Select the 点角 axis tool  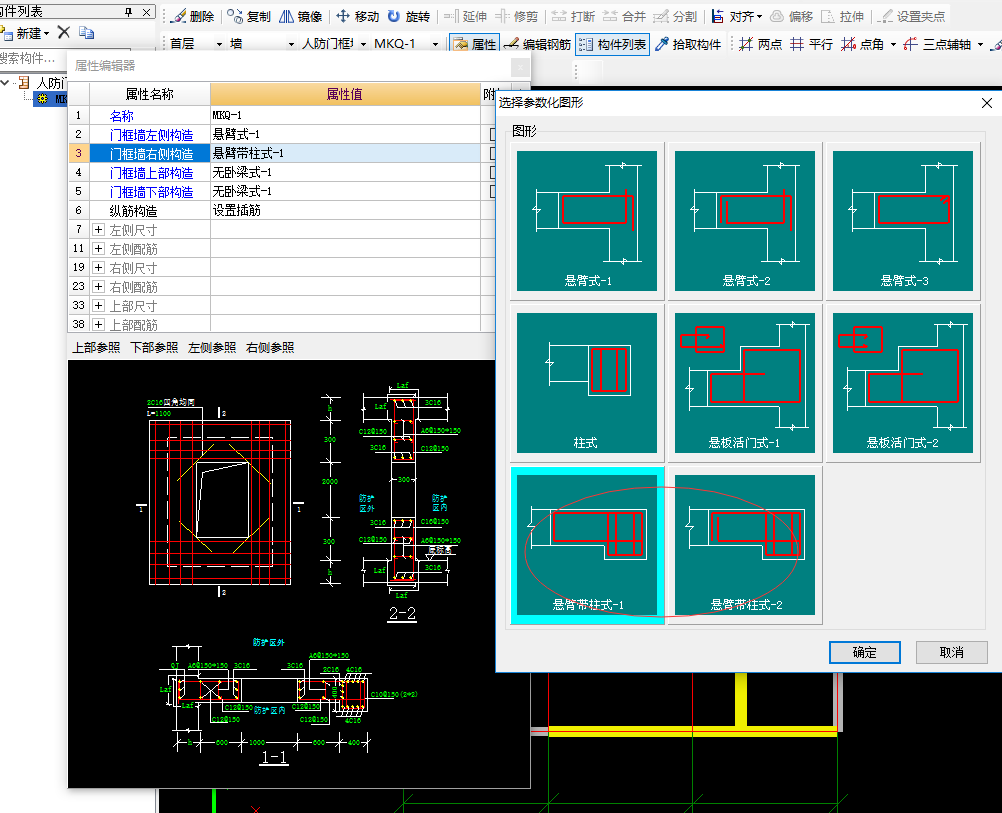tap(863, 44)
